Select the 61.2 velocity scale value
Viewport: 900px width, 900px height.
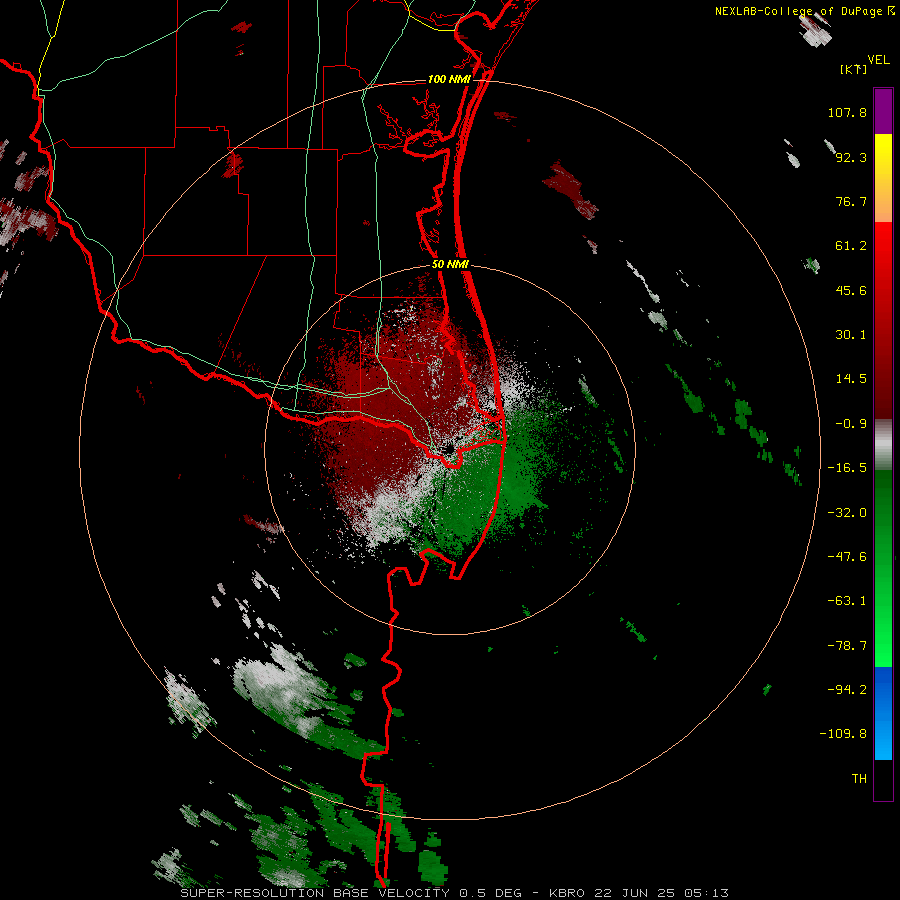click(x=851, y=246)
